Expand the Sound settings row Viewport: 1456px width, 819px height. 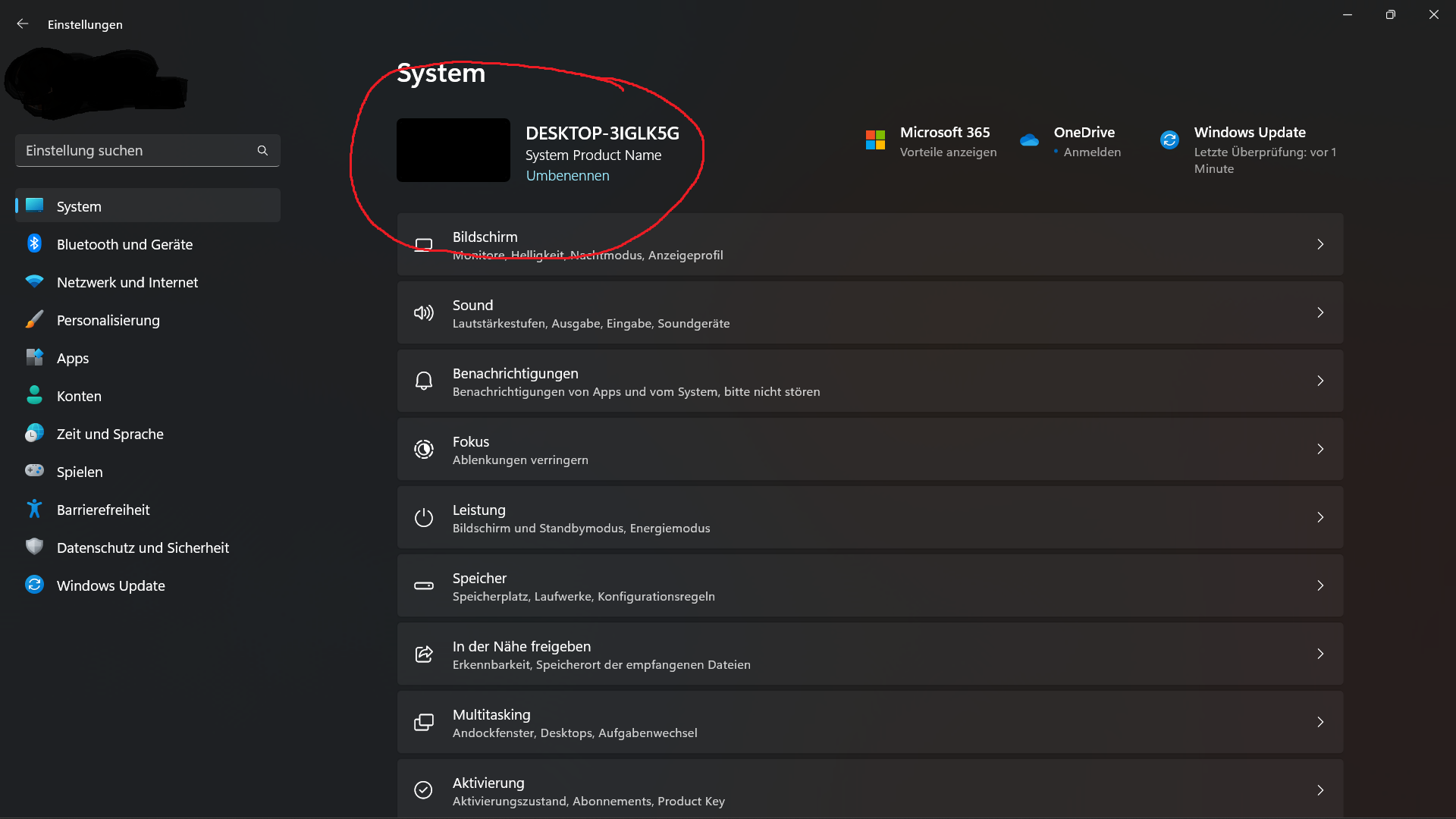point(868,312)
